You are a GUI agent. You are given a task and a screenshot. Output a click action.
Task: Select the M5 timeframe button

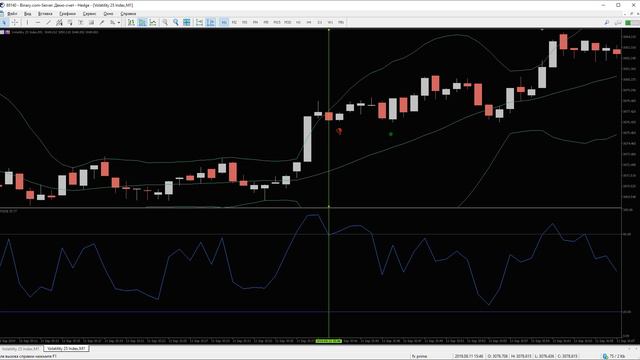click(x=266, y=22)
